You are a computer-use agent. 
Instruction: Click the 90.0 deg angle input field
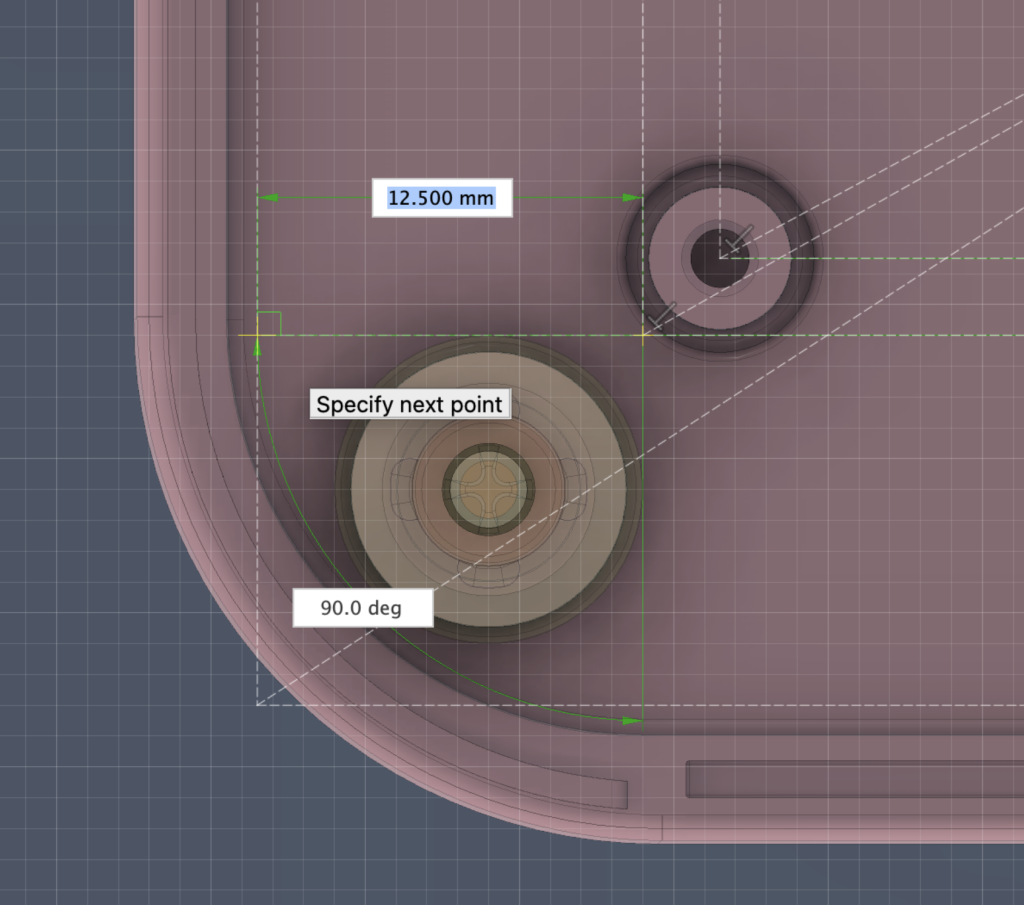362,608
